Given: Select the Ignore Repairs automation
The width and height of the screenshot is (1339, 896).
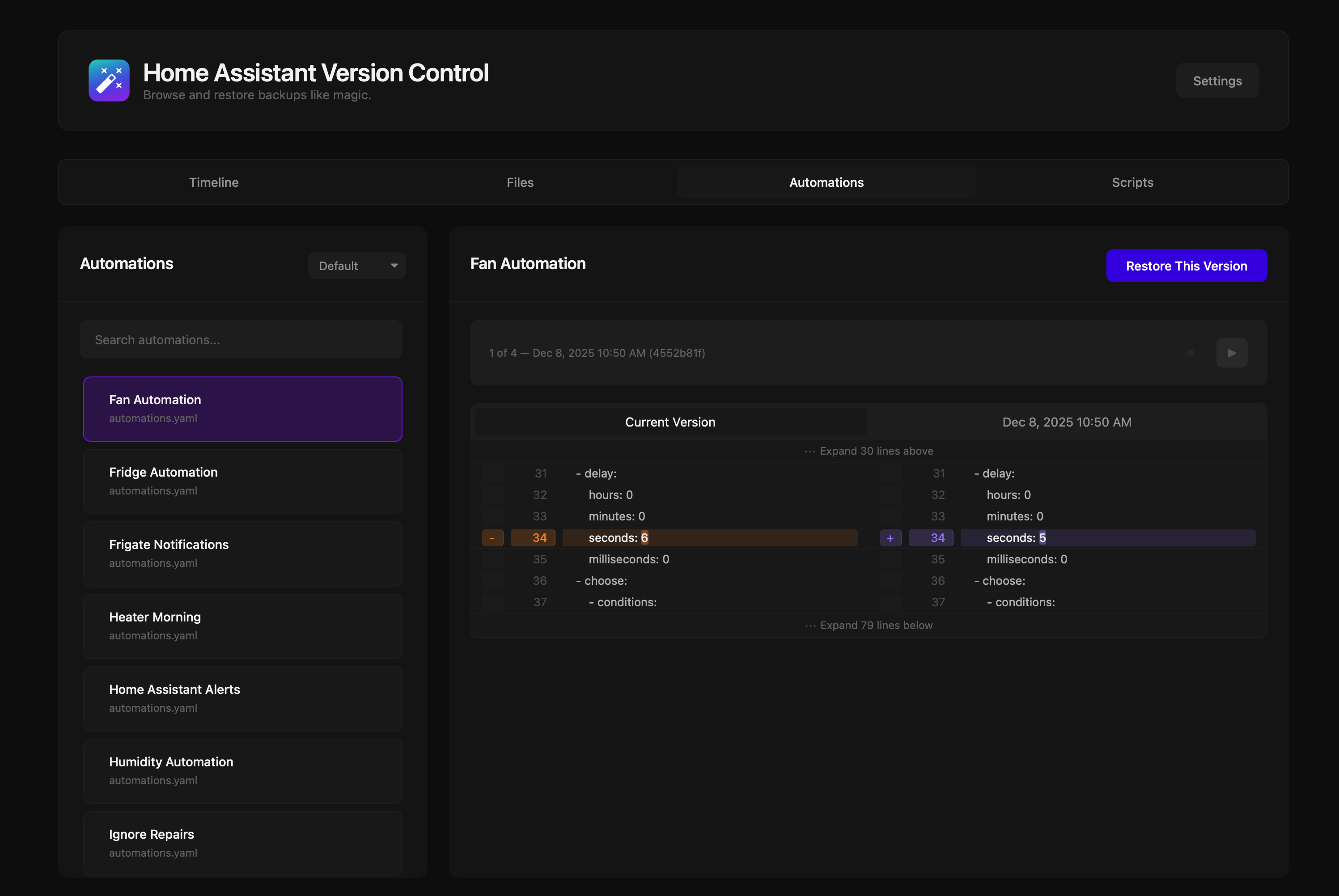Looking at the screenshot, I should tap(242, 843).
